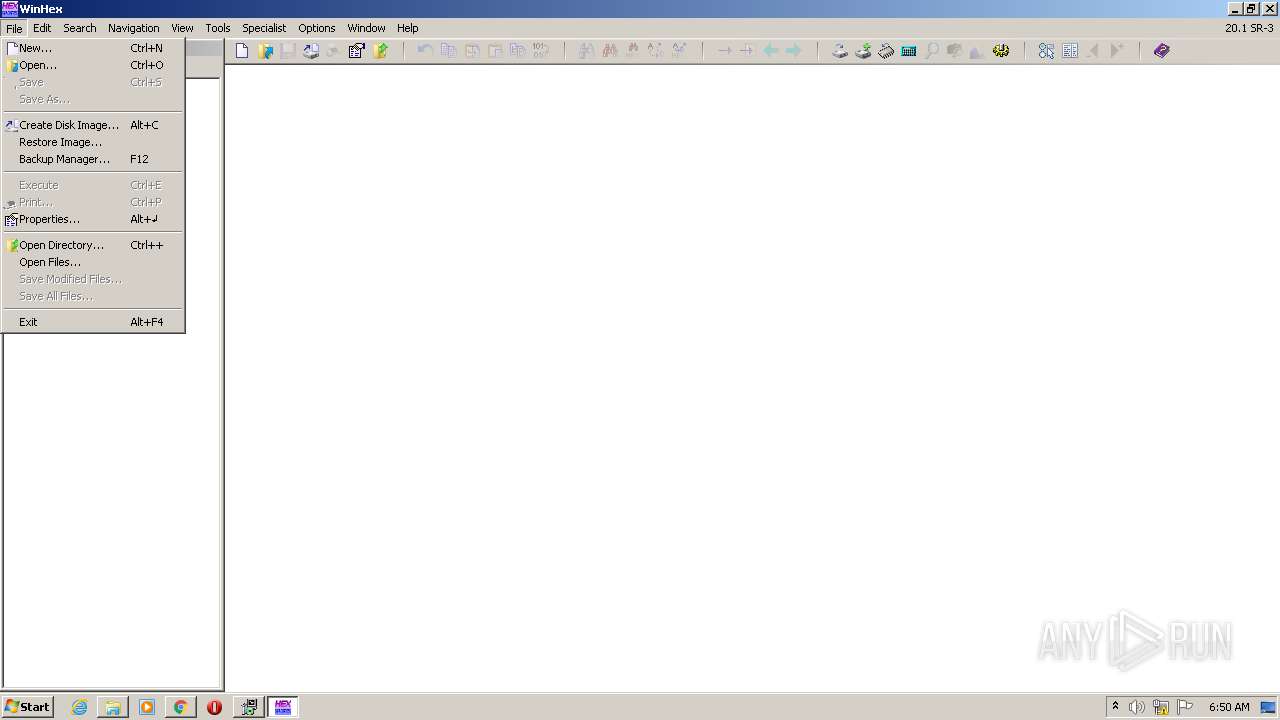Show hidden system tray icons
Viewport: 1280px width, 720px height.
[x=1115, y=707]
